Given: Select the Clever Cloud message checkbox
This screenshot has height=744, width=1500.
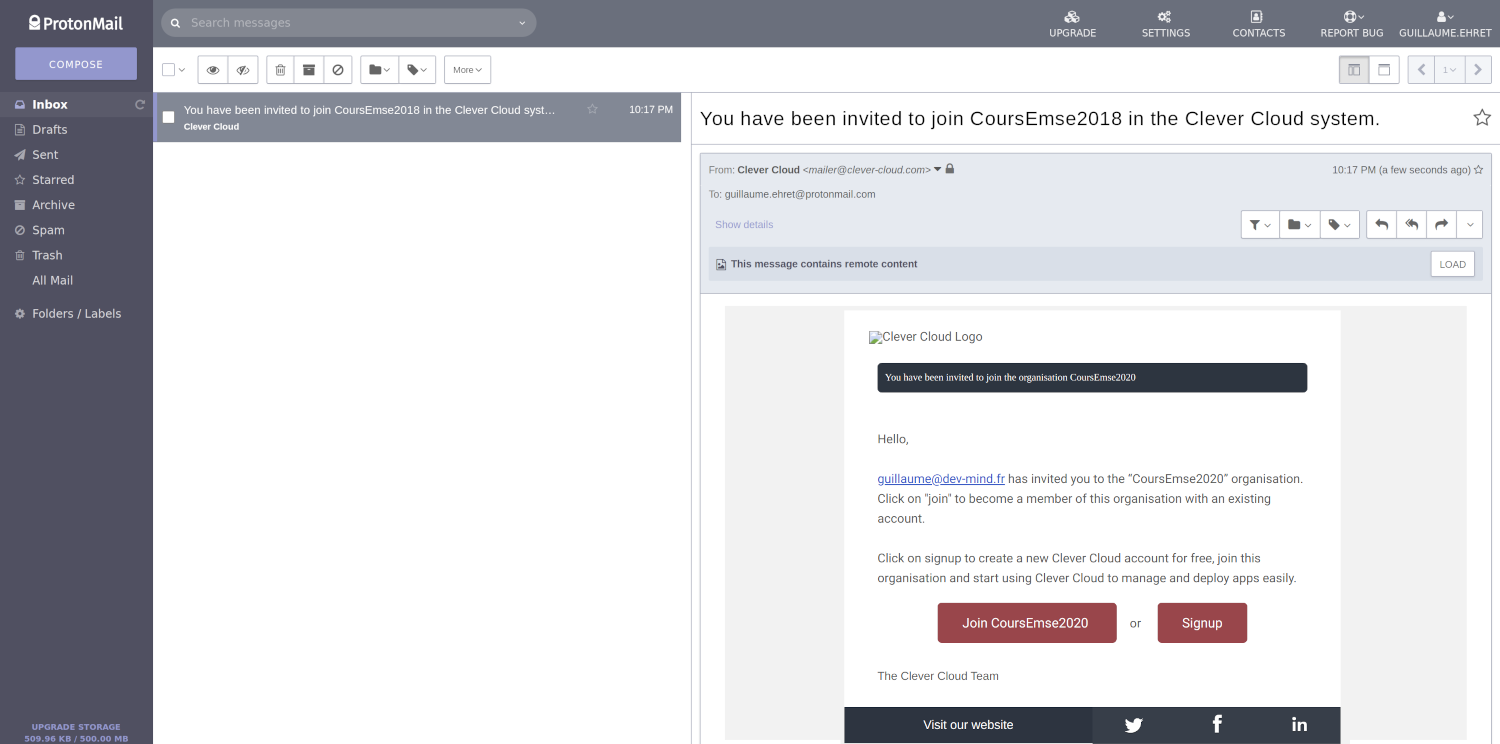Looking at the screenshot, I should point(168,117).
